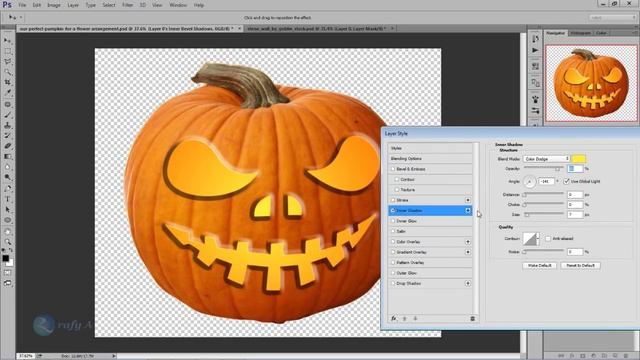Open the Blend Mode Color Dodge dropdown

click(x=546, y=159)
